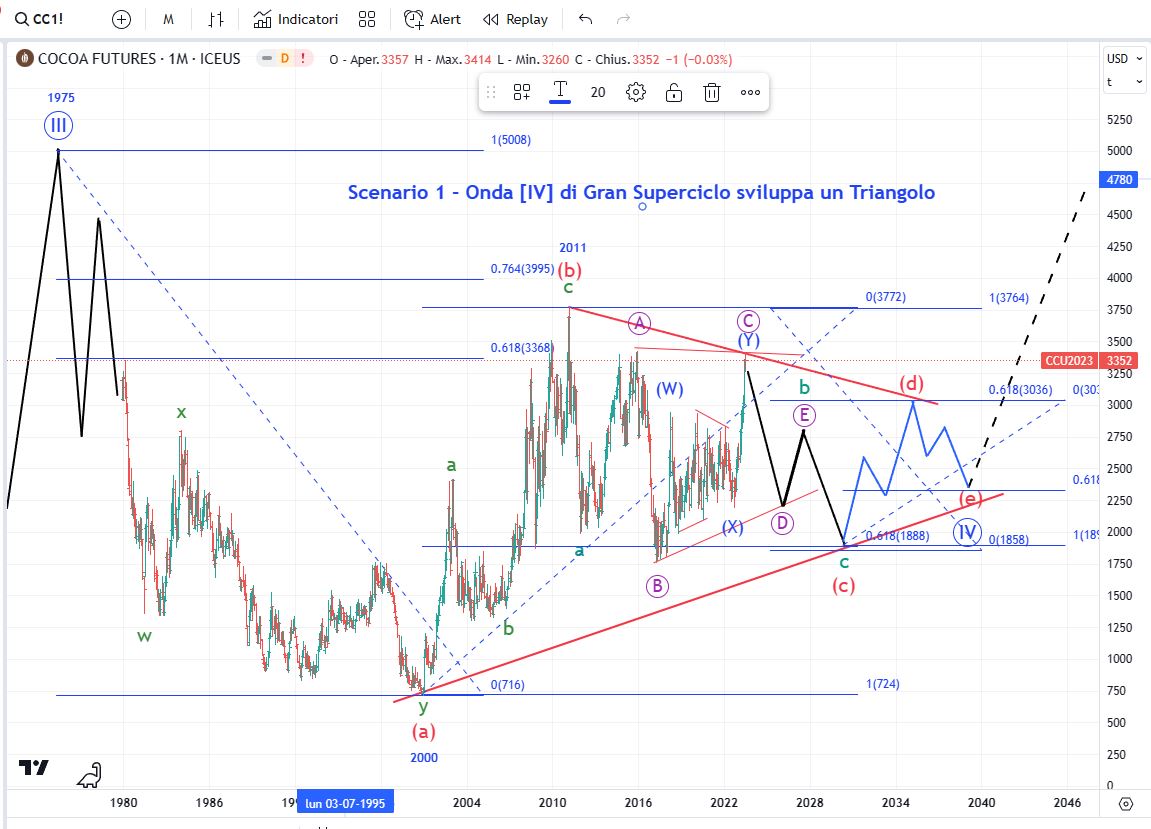
Task: Open symbol search CC1!
Action: [40, 19]
